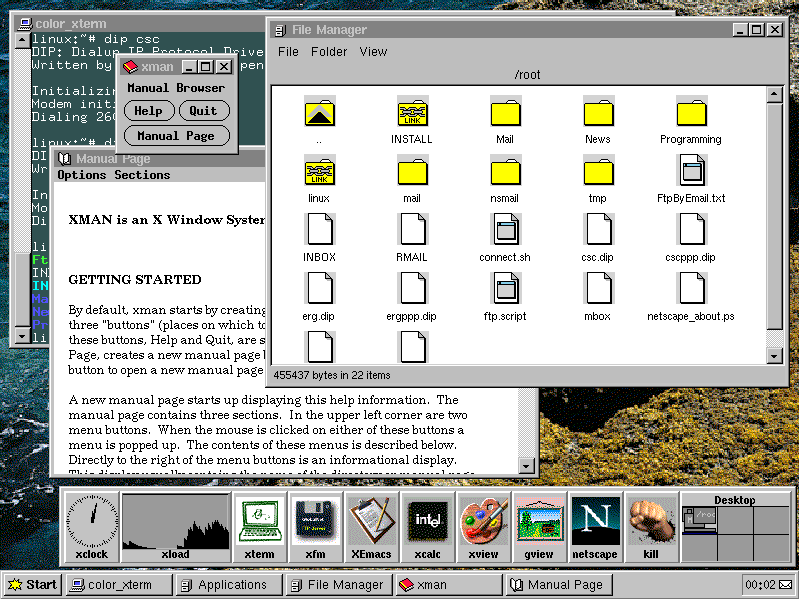
Task: Open the Sections menu in Manual Page
Action: click(142, 175)
